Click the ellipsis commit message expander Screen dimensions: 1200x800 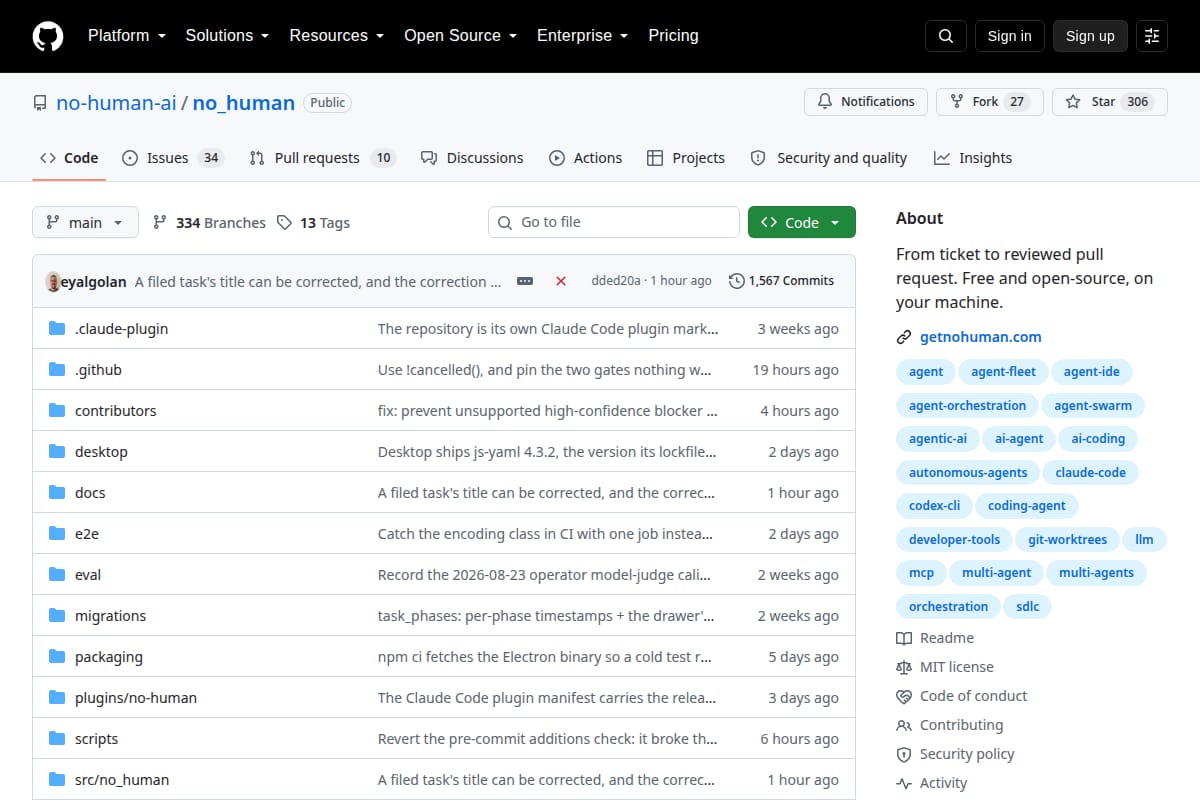[x=525, y=281]
